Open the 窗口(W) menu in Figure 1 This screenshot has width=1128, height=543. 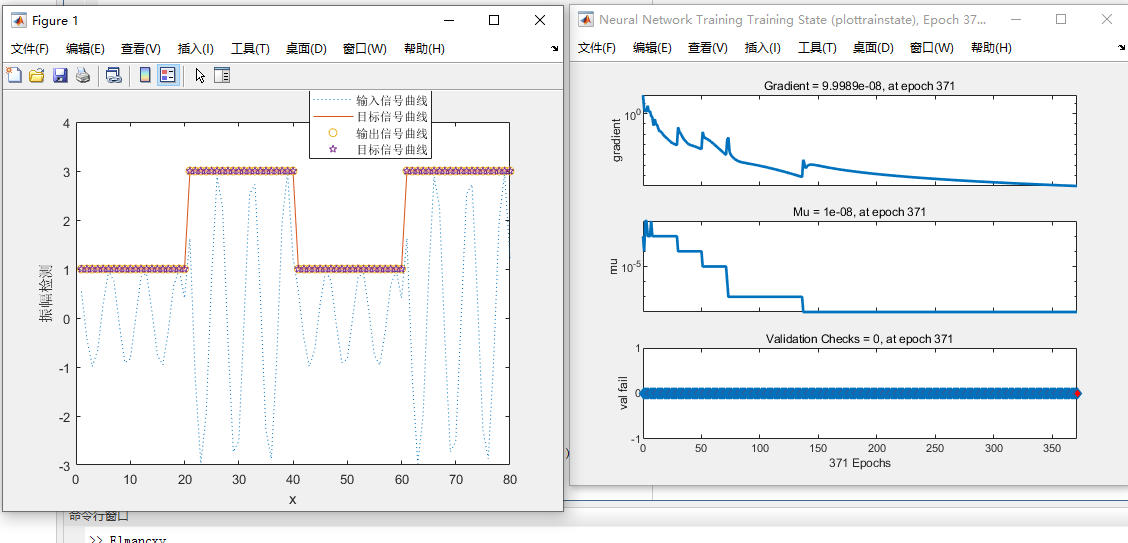tap(365, 49)
